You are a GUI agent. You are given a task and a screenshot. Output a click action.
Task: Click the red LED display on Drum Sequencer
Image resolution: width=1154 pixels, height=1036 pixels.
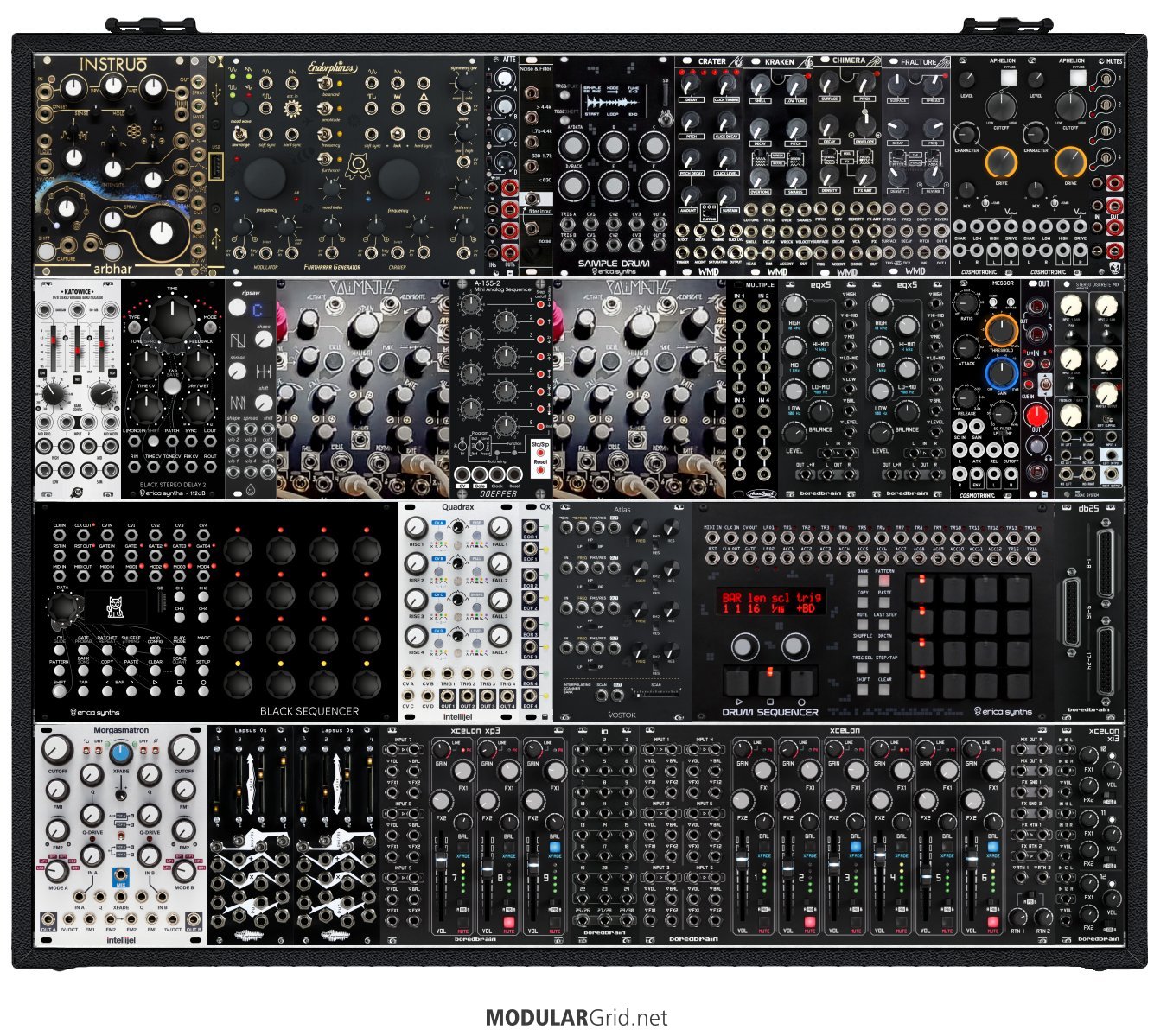click(770, 602)
